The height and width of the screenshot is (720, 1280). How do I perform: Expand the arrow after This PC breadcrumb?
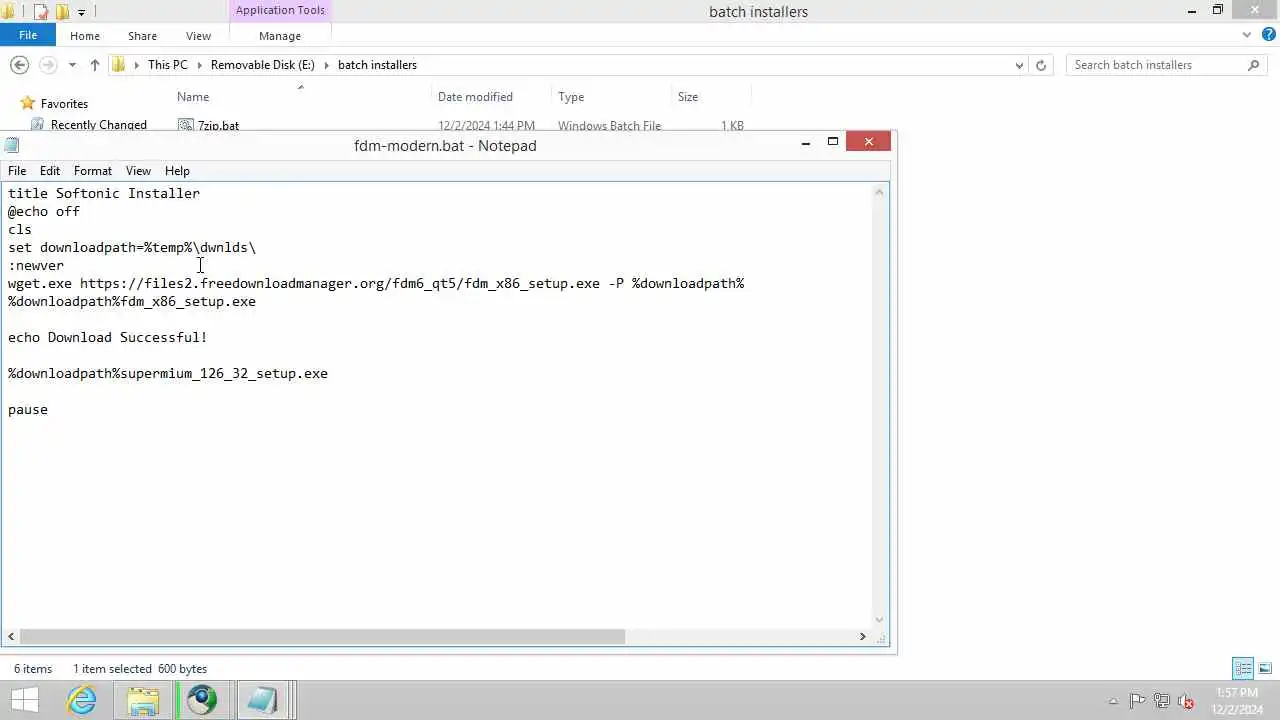[x=199, y=65]
